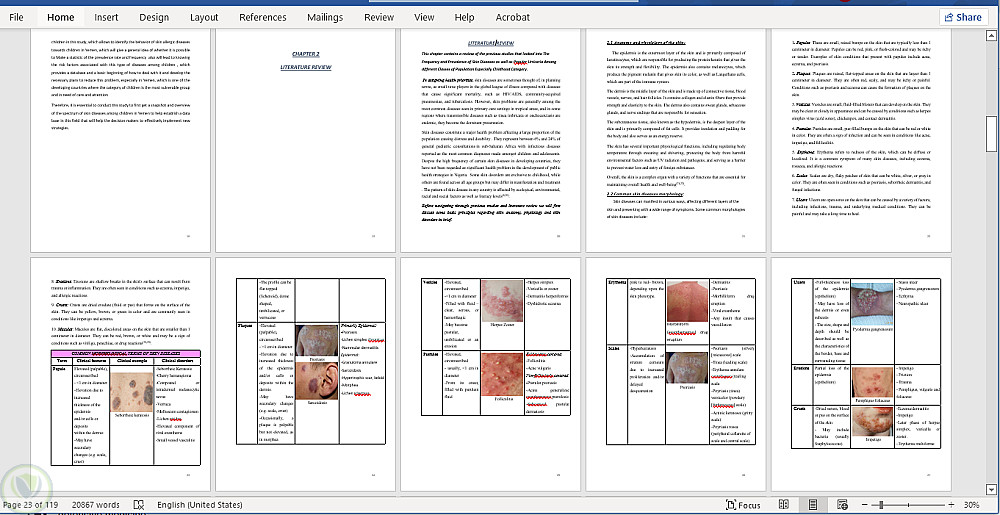Click the pink table title banner
The width and height of the screenshot is (1000, 515).
(x=126, y=352)
